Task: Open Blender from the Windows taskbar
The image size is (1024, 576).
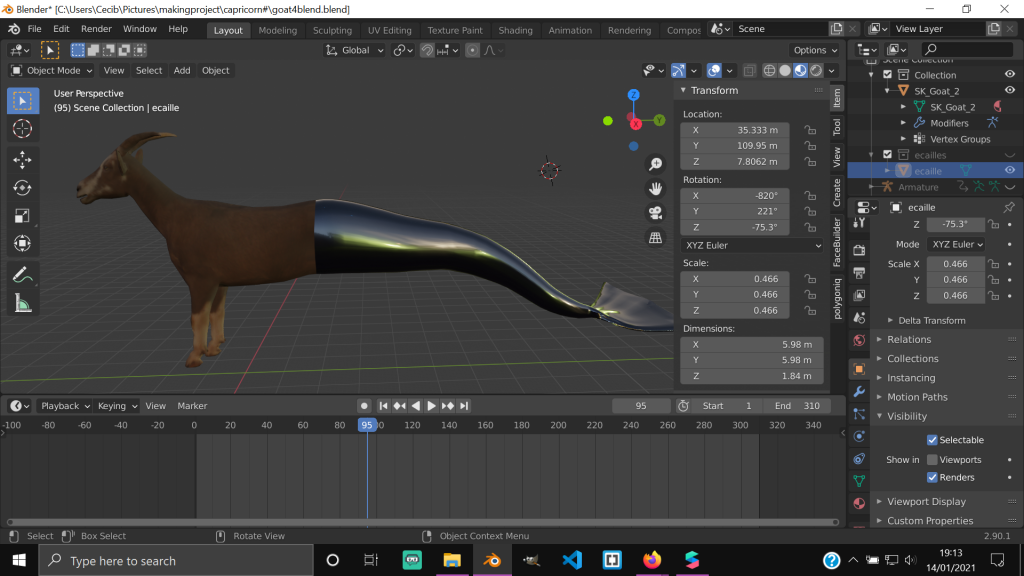Action: [492, 560]
